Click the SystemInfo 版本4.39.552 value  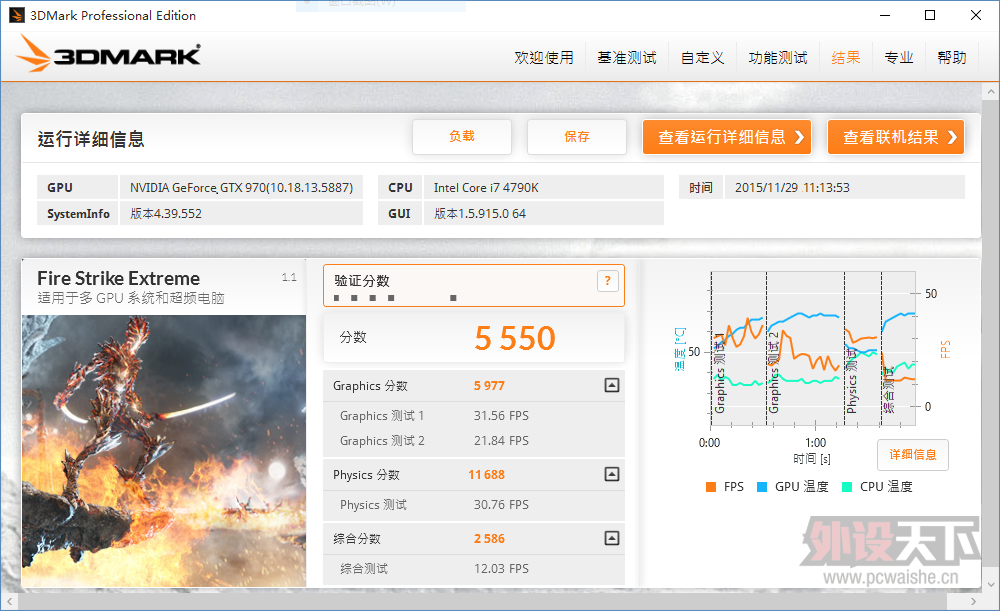point(241,214)
